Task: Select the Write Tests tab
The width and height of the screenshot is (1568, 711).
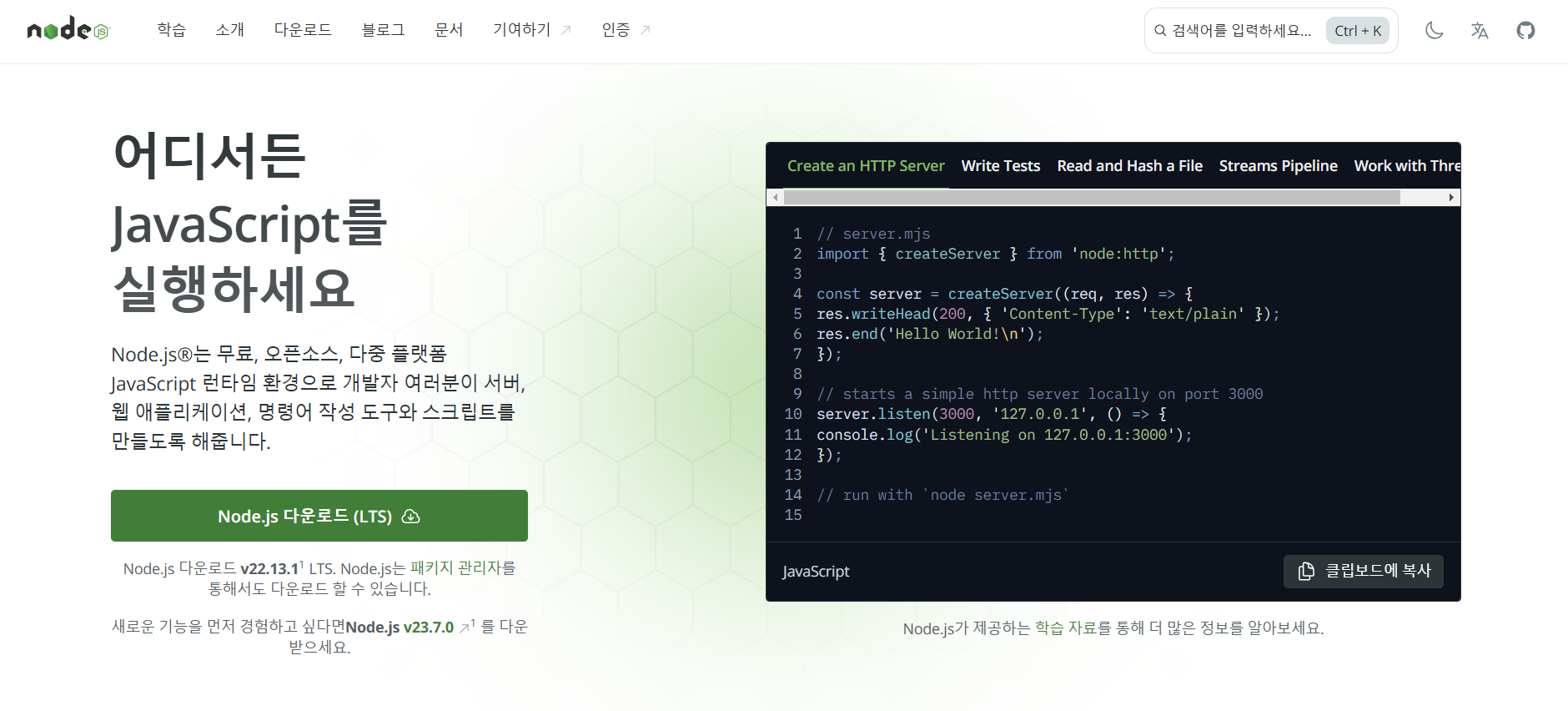Action: point(1001,166)
